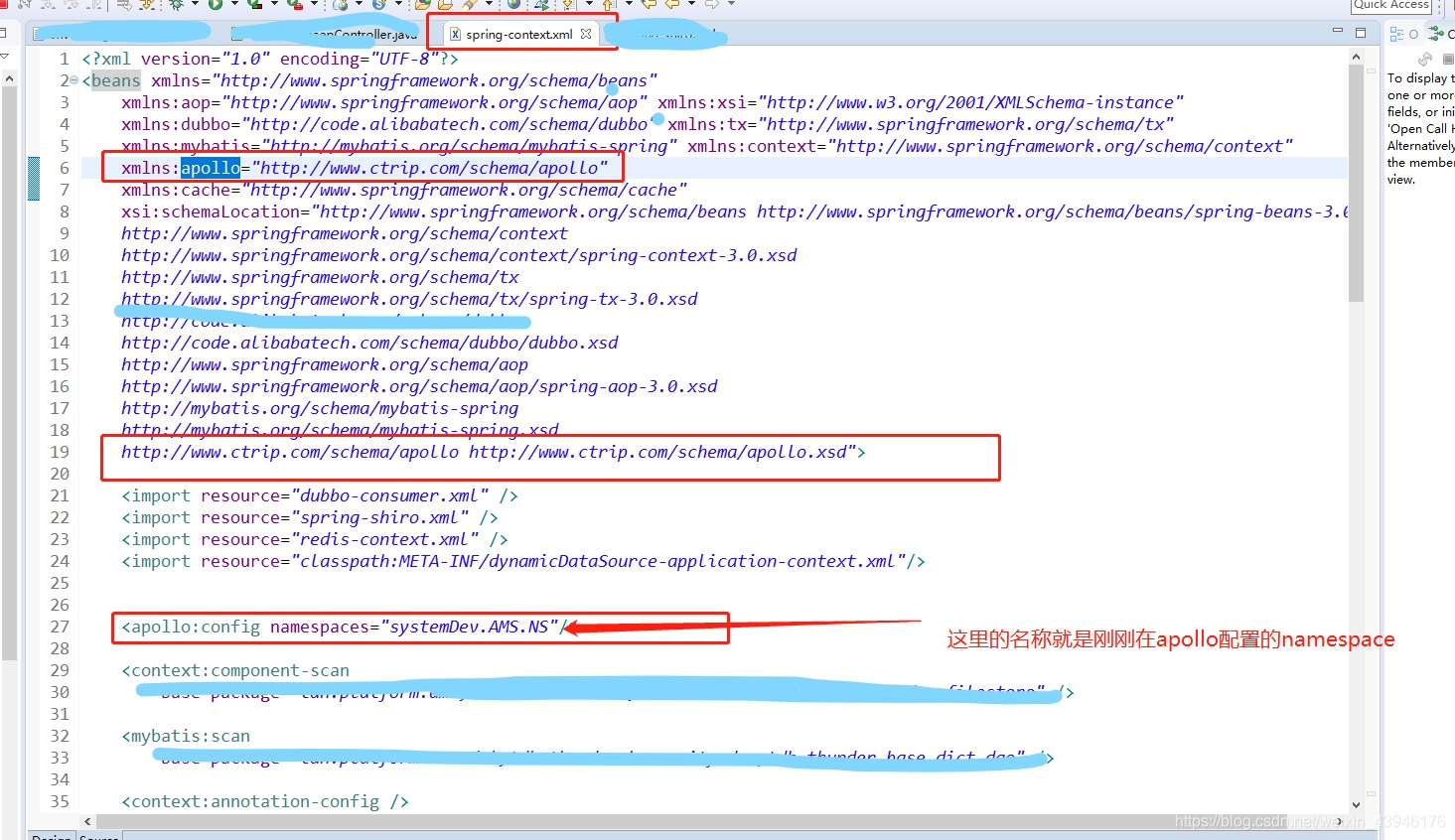Click the Quick Access search field

[1391, 5]
